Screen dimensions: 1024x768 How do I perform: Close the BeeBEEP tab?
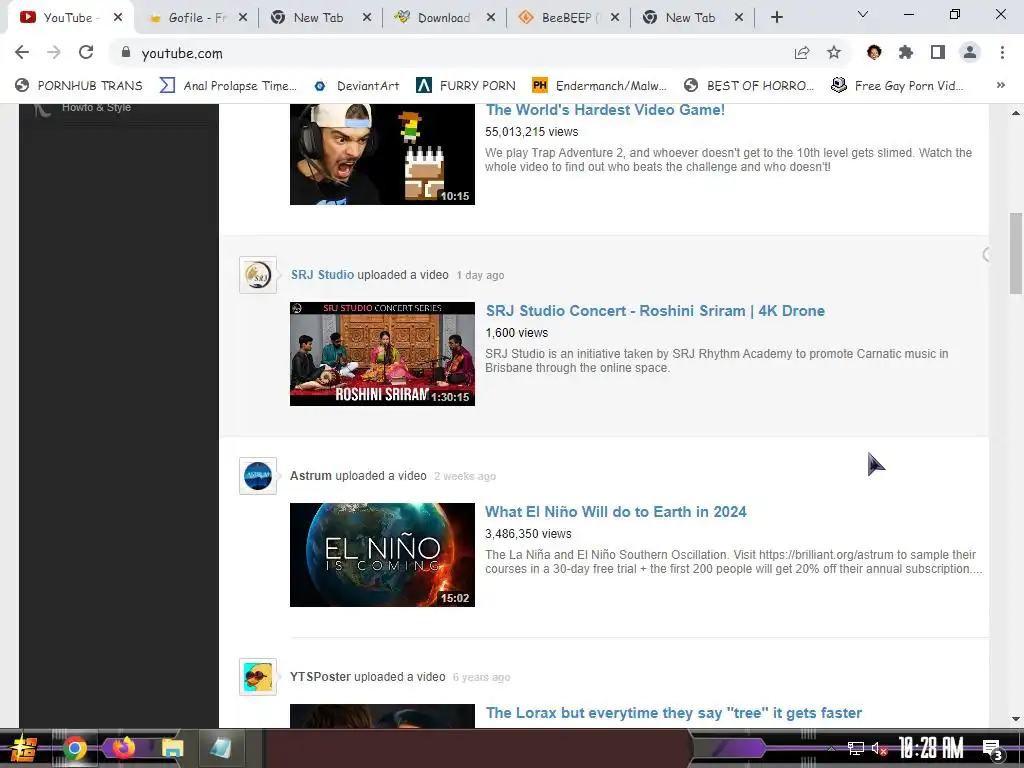click(x=615, y=18)
